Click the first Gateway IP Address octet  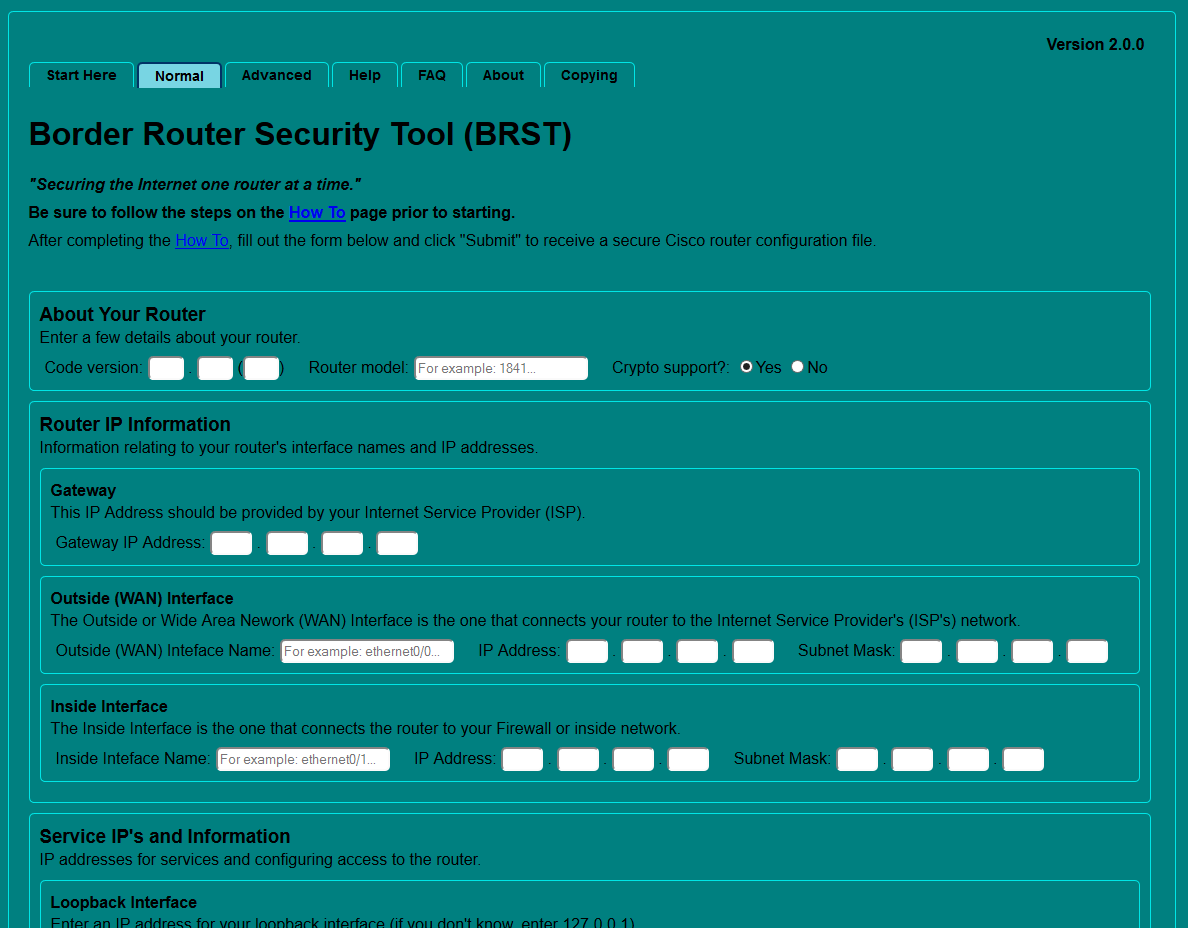click(231, 543)
